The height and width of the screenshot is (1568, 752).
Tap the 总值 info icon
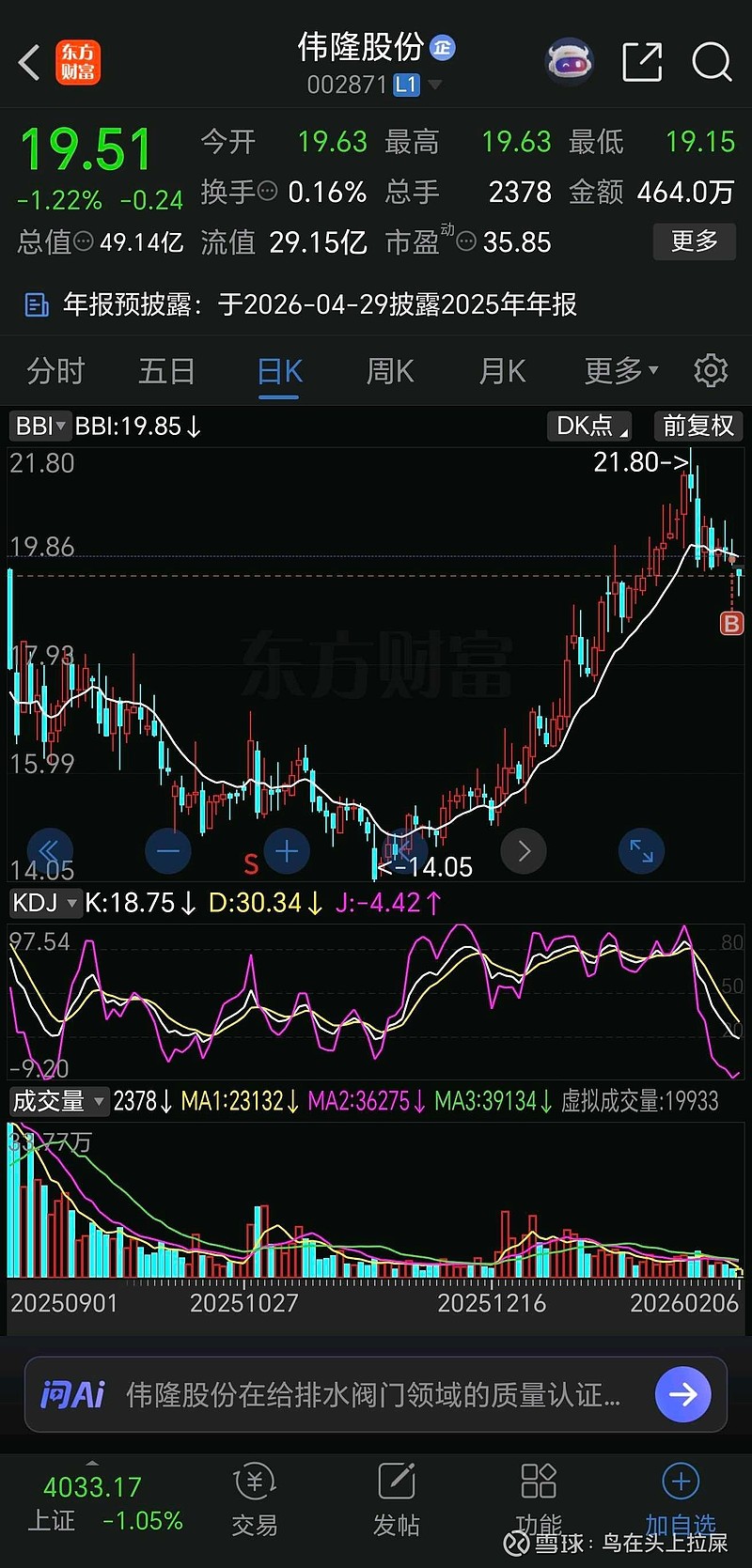pos(84,241)
